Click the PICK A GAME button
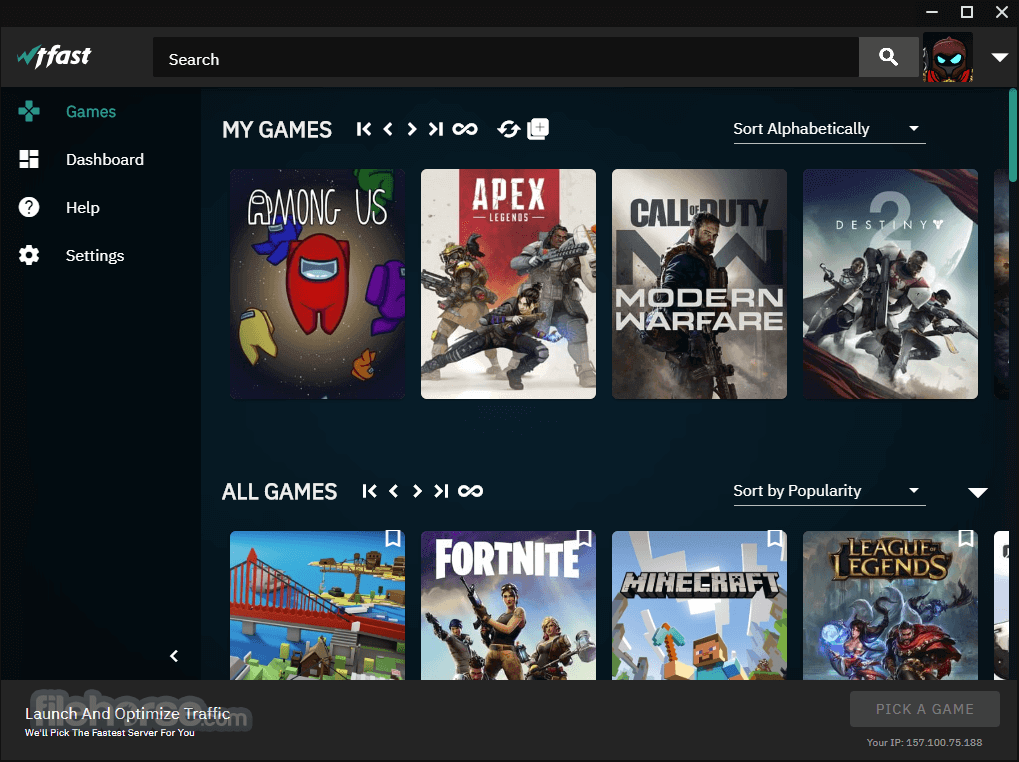 pos(925,709)
